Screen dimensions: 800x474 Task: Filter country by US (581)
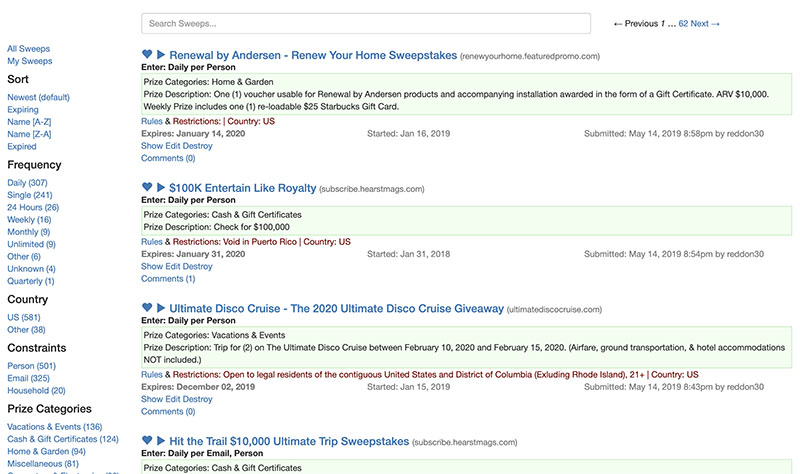pyautogui.click(x=25, y=317)
